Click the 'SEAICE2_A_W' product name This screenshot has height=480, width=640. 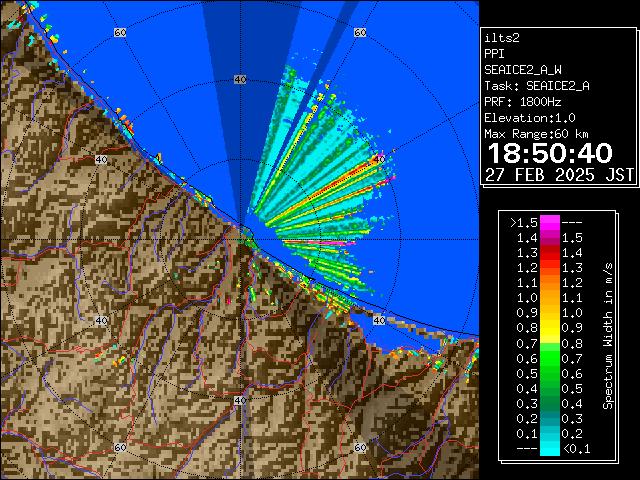tap(523, 70)
